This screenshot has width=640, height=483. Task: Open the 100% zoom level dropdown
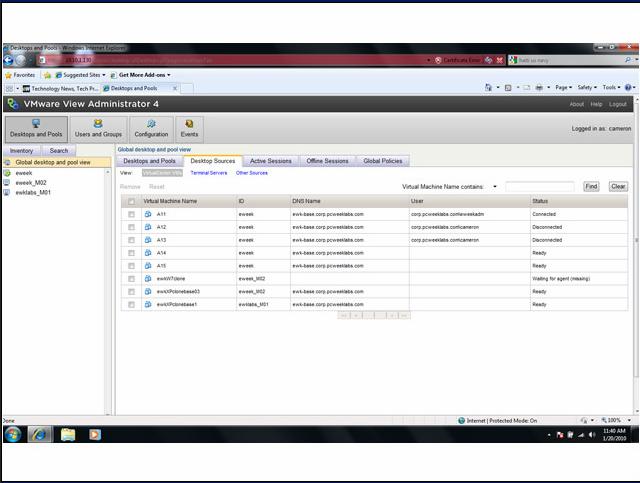[x=629, y=420]
